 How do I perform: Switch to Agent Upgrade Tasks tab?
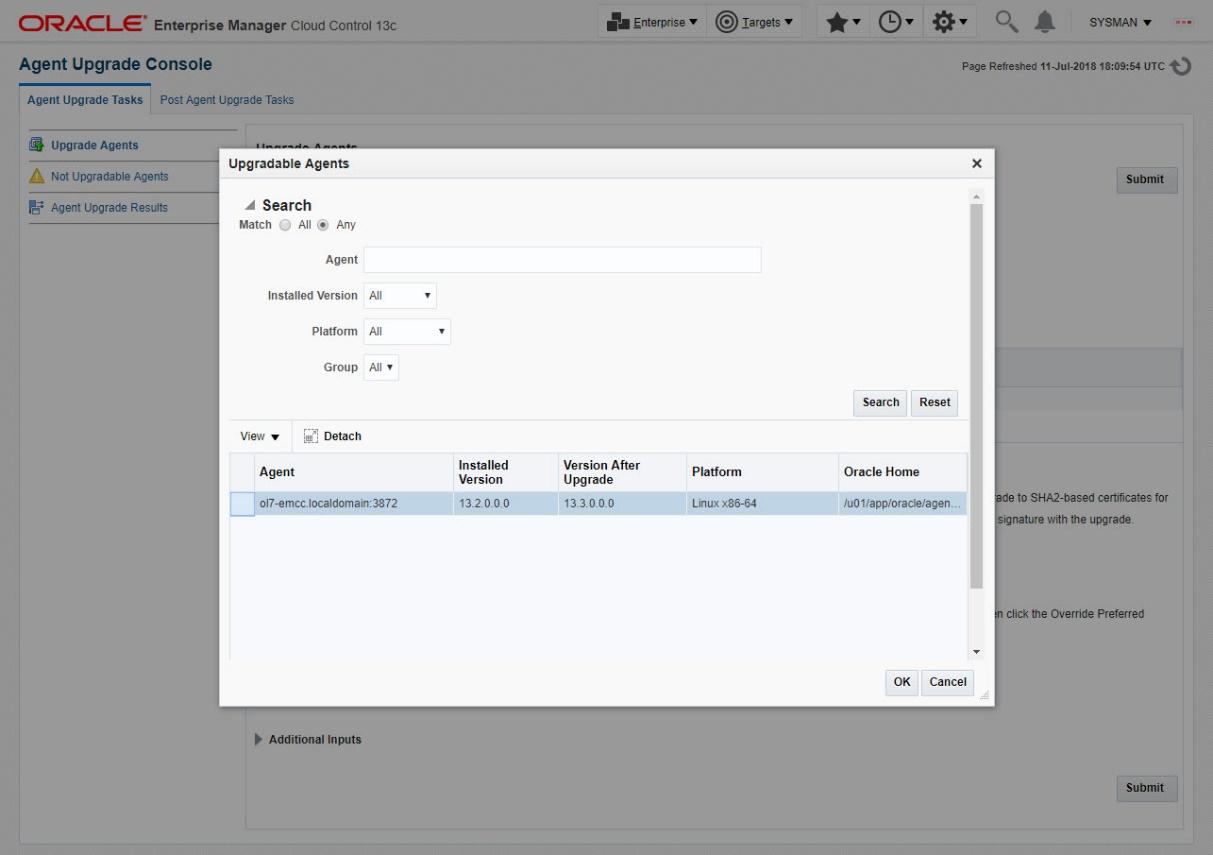(x=84, y=100)
